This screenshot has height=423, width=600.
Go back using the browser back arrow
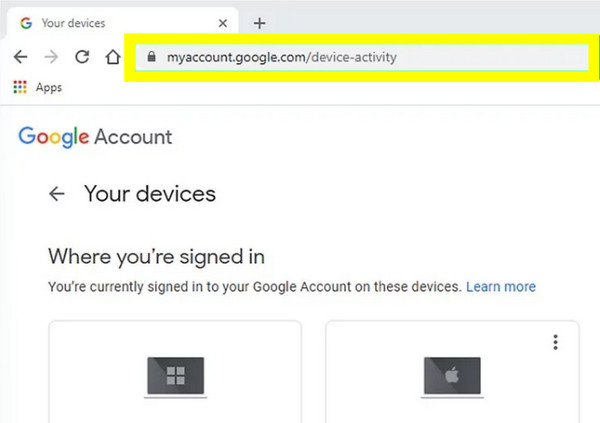coord(20,57)
